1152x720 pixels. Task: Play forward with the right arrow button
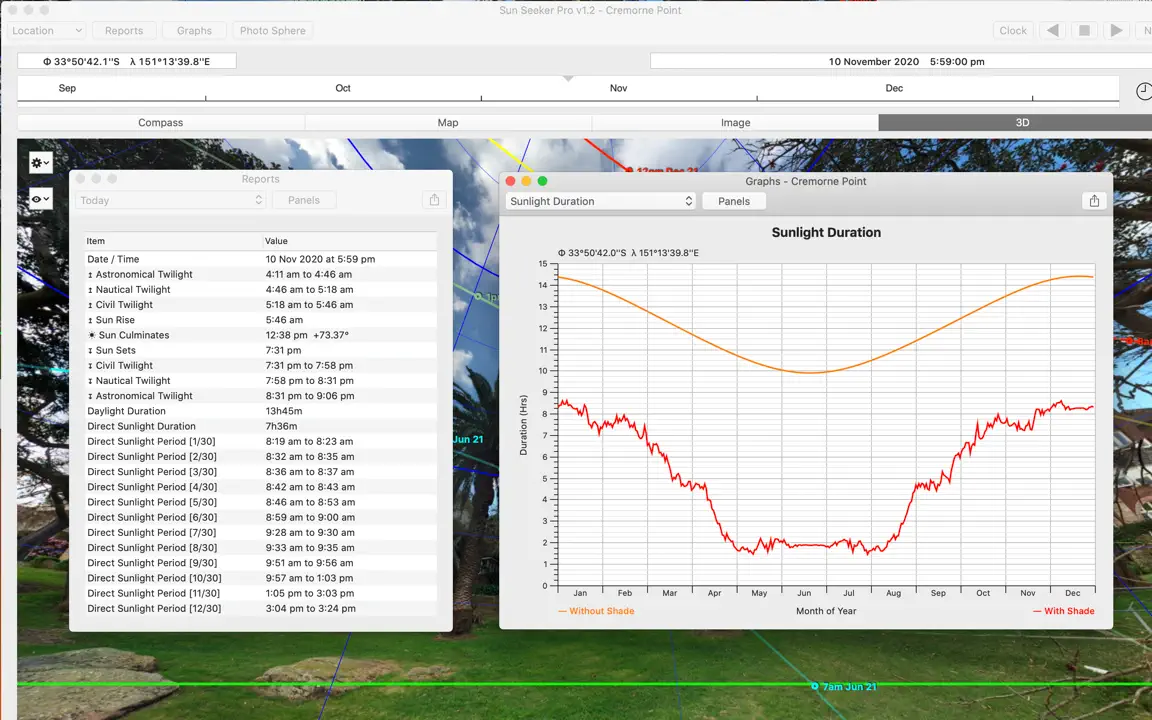click(1116, 30)
